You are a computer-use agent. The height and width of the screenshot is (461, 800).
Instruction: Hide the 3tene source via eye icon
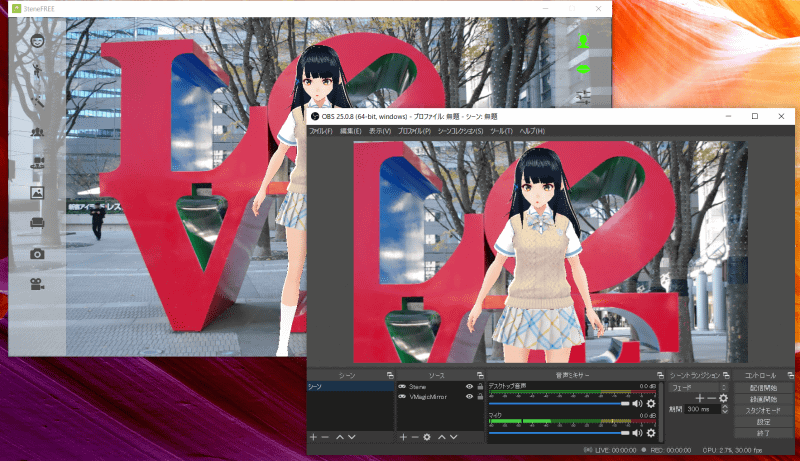tap(469, 387)
